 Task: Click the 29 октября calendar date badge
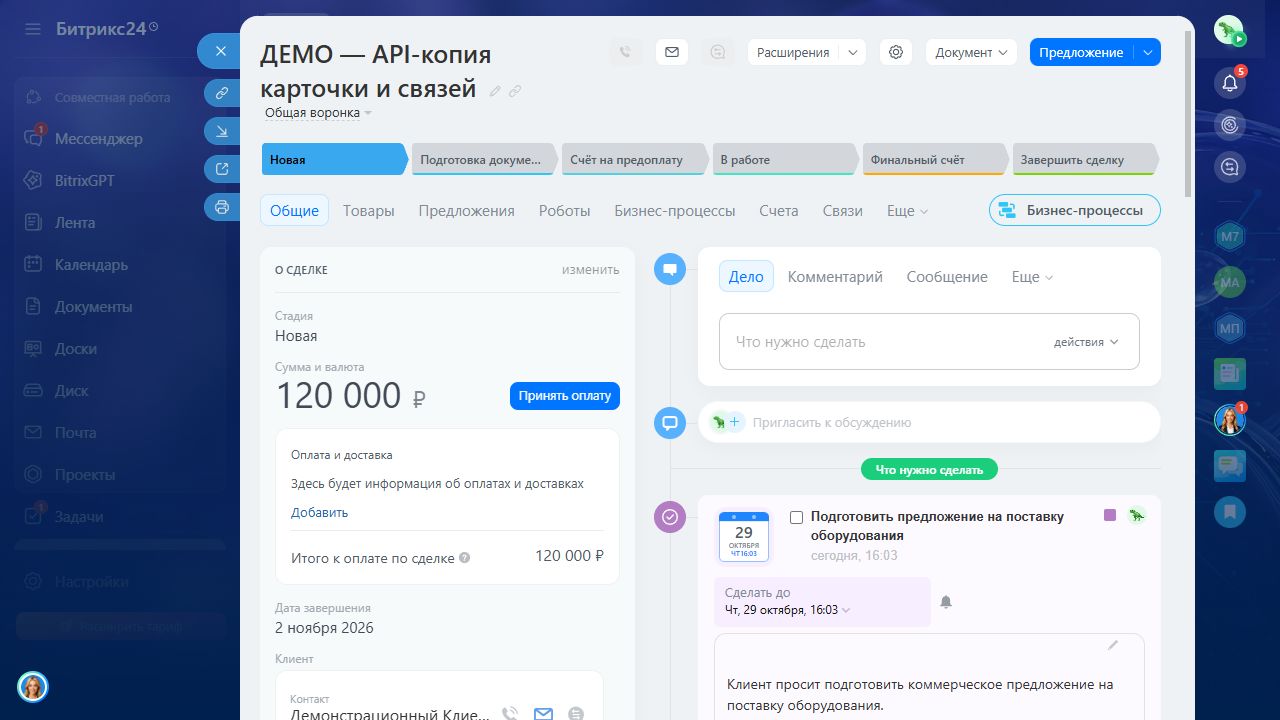(x=744, y=537)
